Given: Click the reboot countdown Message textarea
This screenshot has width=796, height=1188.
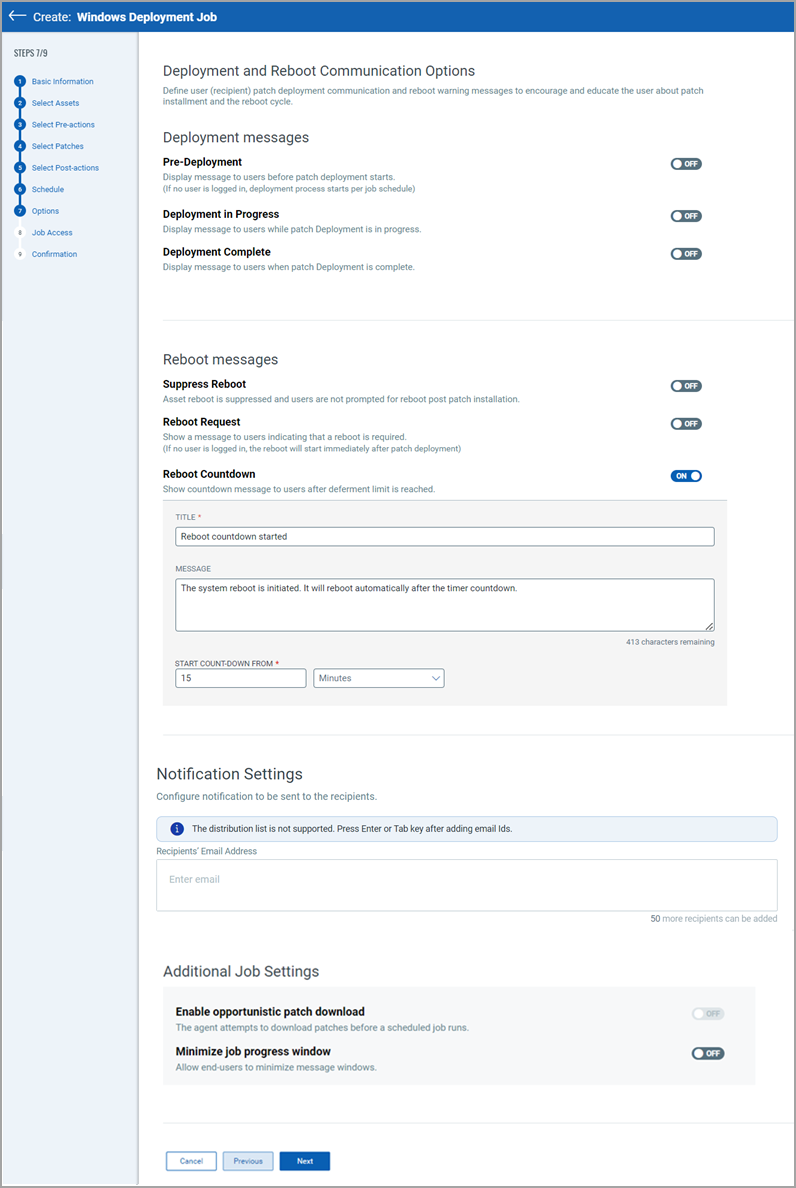Looking at the screenshot, I should click(445, 605).
